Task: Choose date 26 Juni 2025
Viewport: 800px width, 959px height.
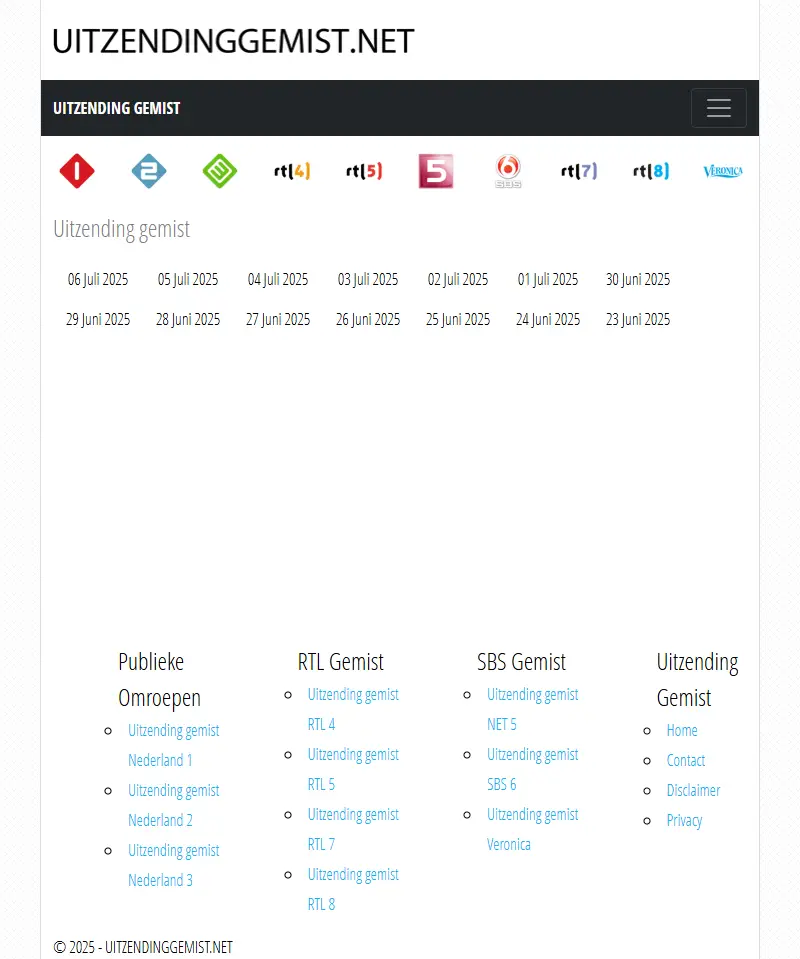Action: (x=368, y=319)
